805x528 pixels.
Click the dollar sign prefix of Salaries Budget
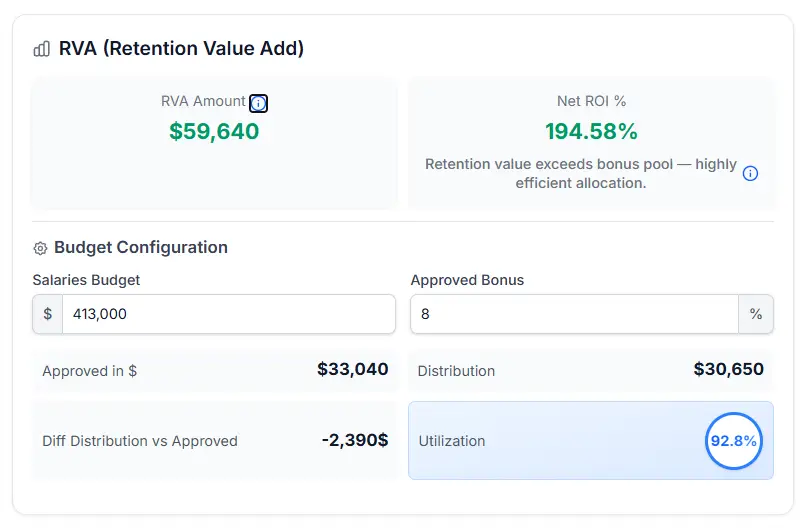tap(48, 314)
